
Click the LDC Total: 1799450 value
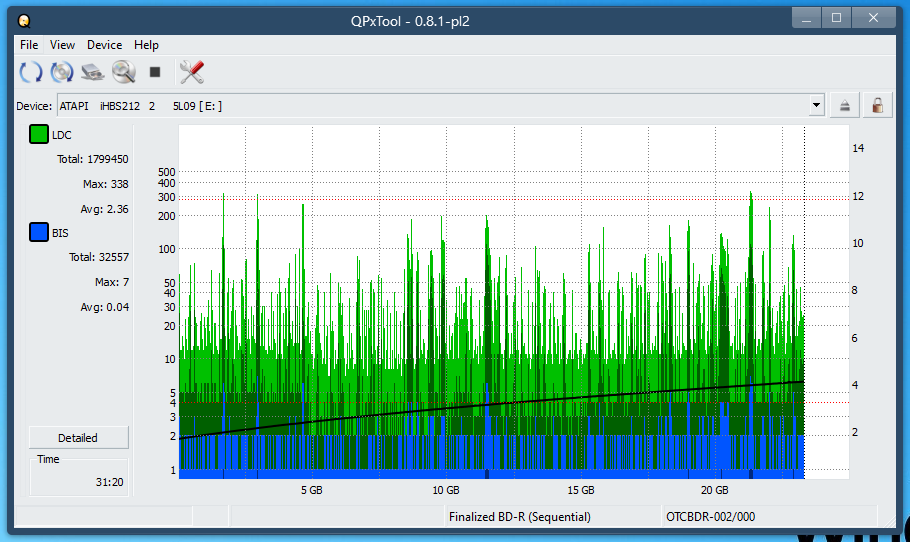[92, 159]
